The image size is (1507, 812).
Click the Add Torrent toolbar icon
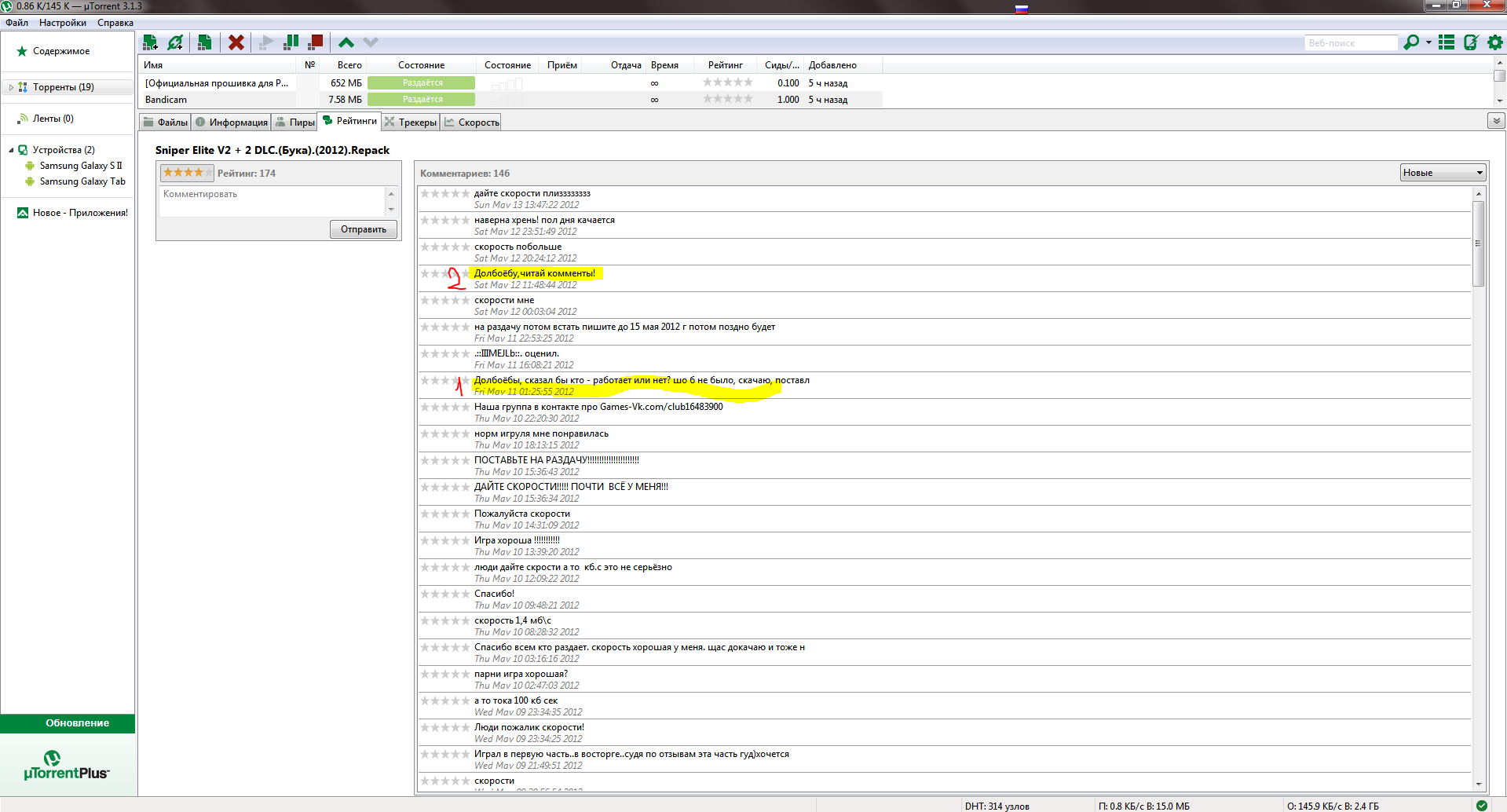(150, 42)
